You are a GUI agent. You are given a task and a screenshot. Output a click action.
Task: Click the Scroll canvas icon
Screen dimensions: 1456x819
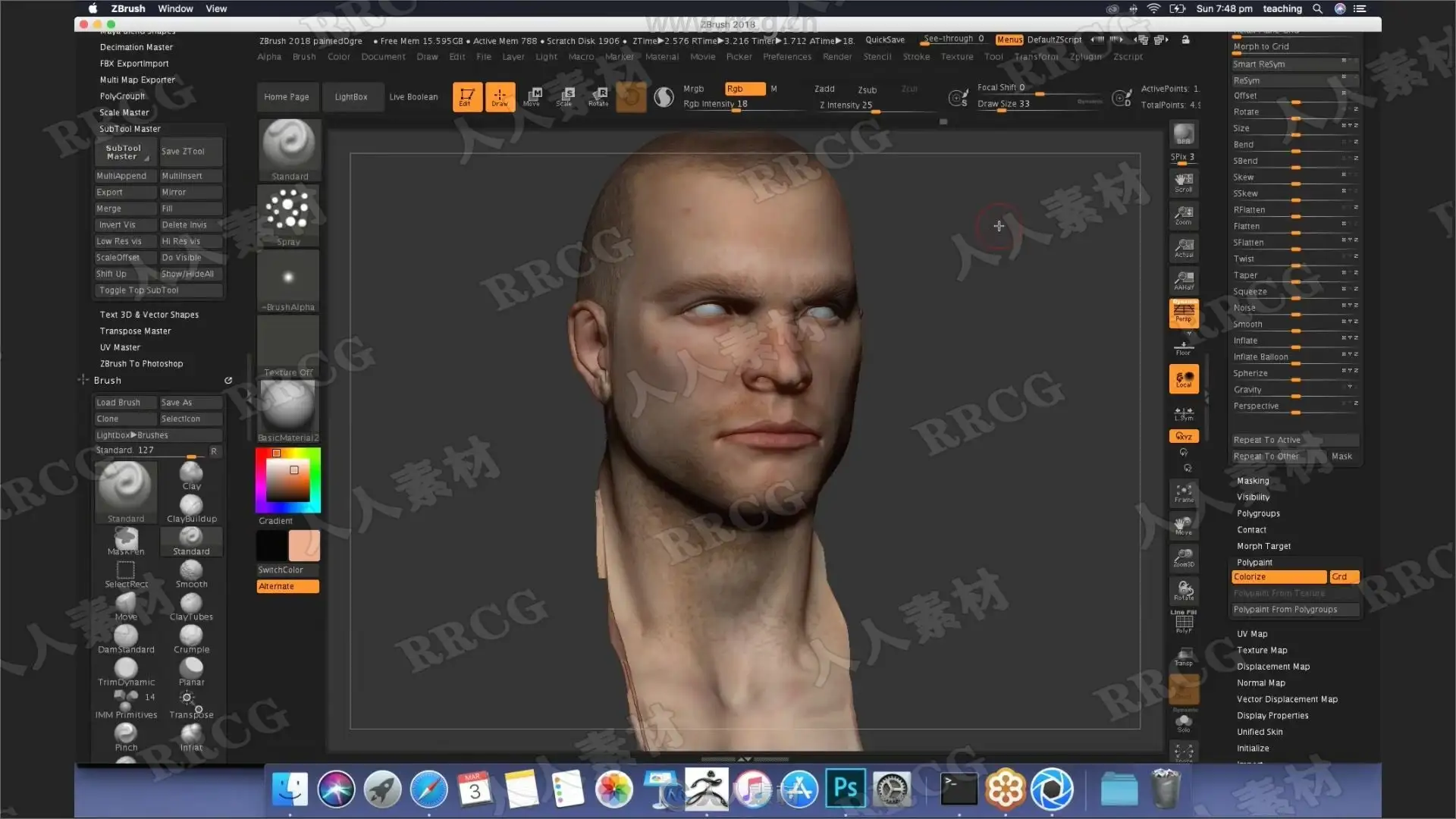click(1183, 181)
